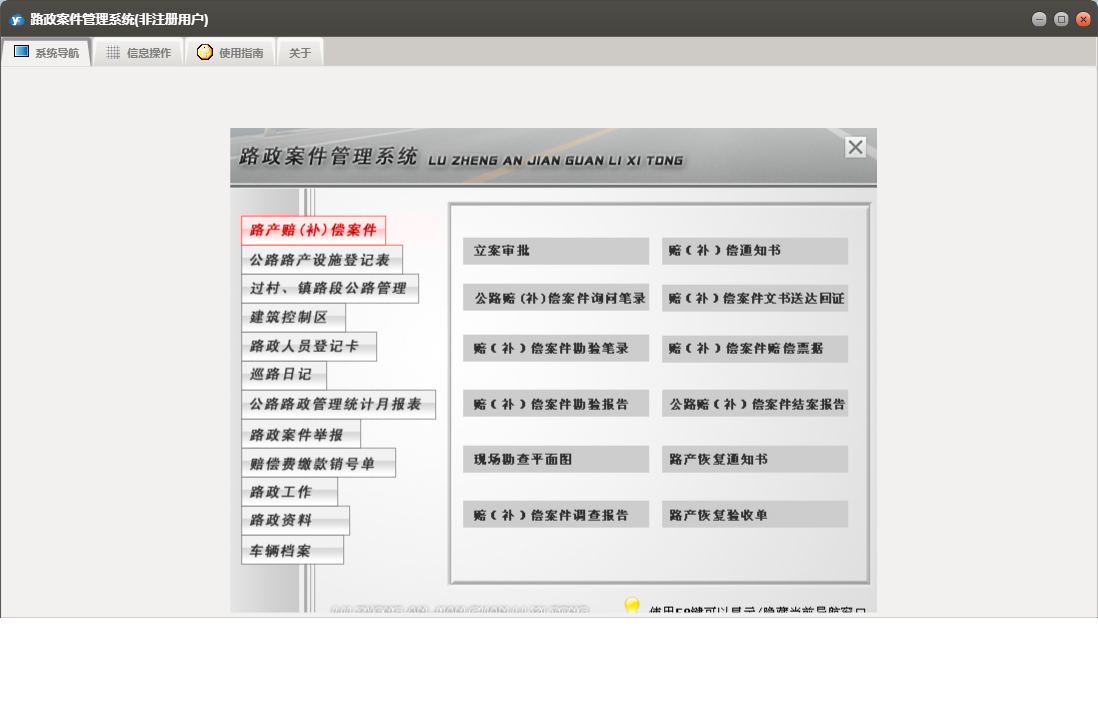
Task: Open the 信息操作 tab
Action: pyautogui.click(x=139, y=53)
